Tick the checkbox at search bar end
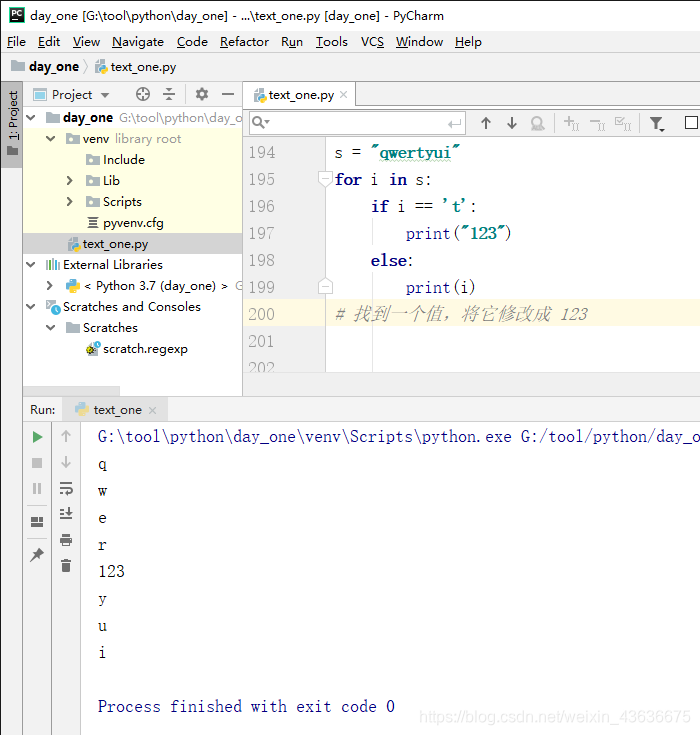Viewport: 700px width, 735px height. click(691, 123)
